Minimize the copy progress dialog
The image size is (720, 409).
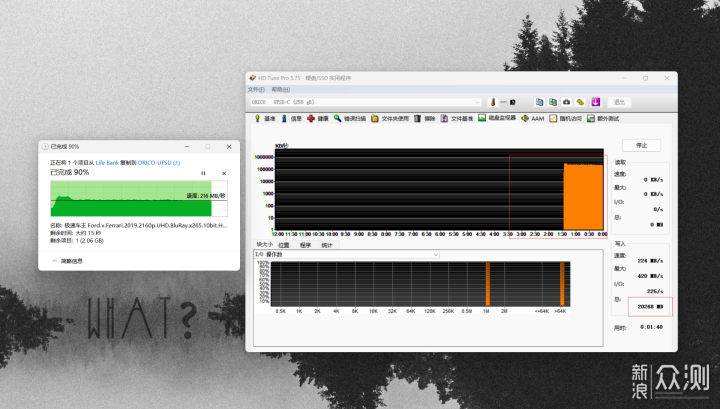[x=187, y=146]
